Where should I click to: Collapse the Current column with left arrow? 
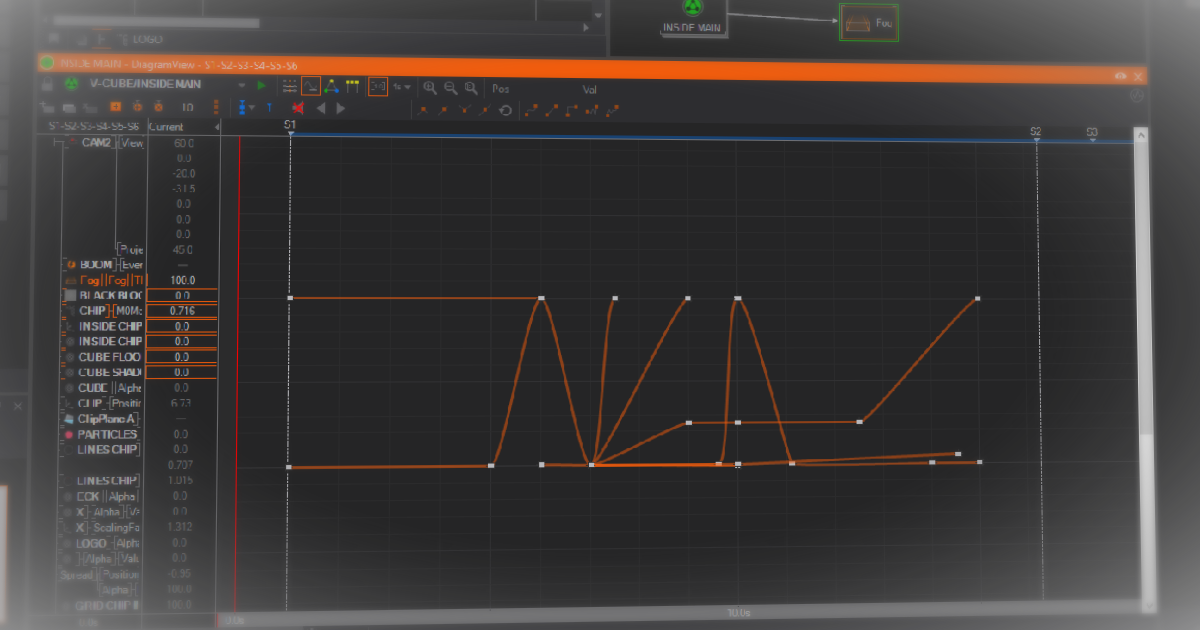tap(217, 127)
